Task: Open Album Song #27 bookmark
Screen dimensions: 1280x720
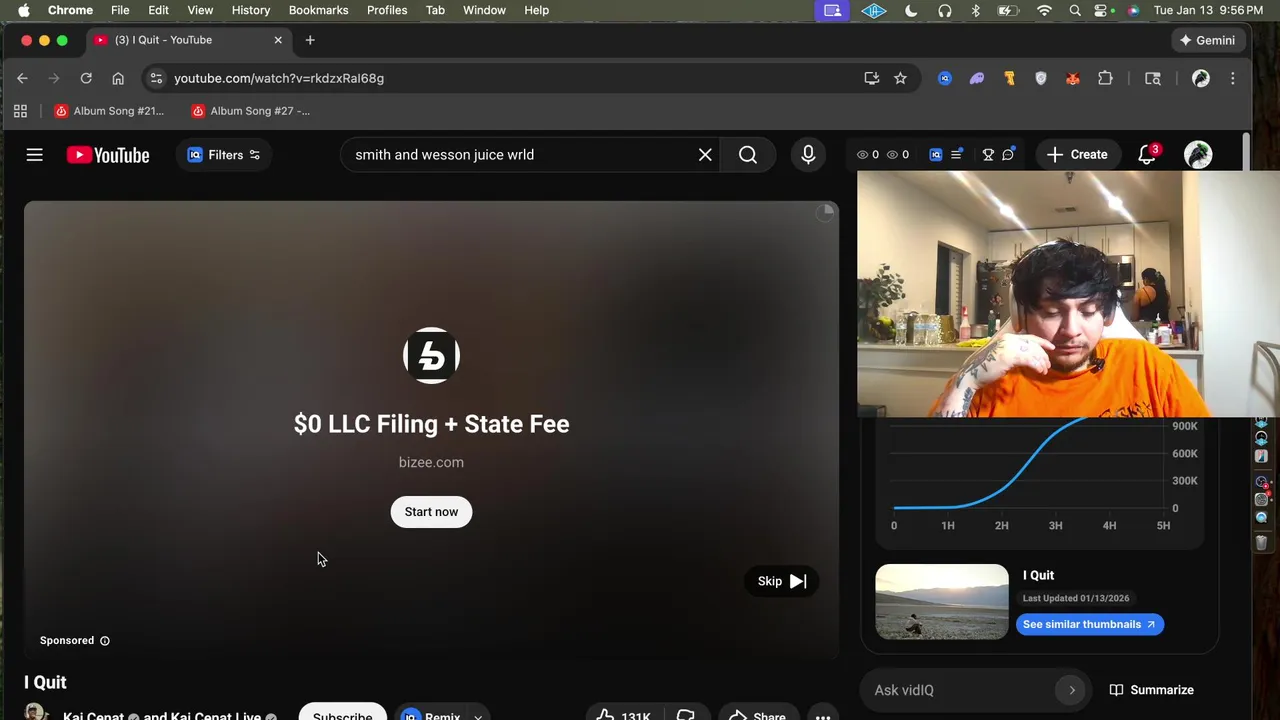Action: 251,111
